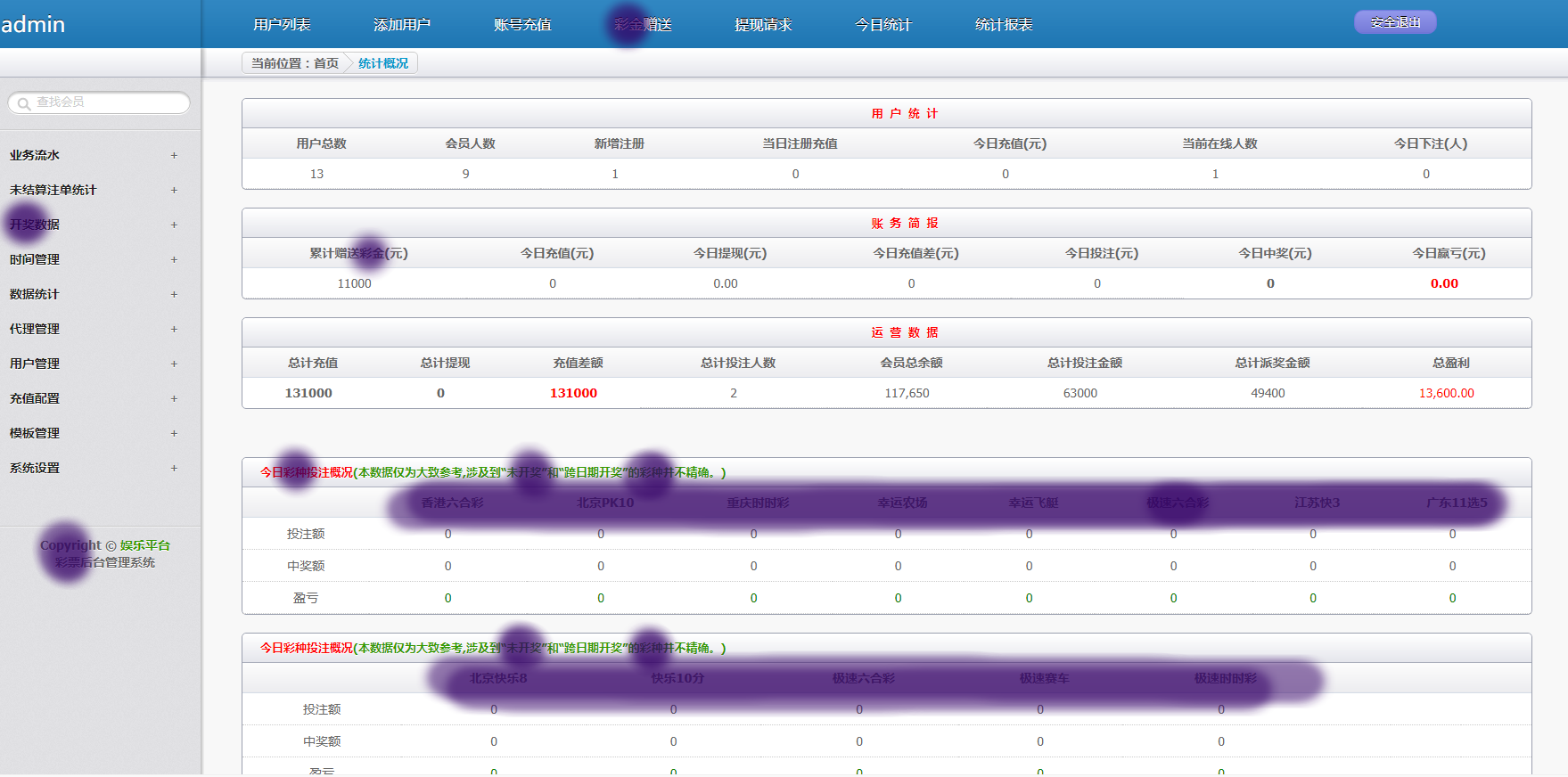The image size is (1568, 777).
Task: Click the 今日提现(元) column header
Action: tap(730, 253)
